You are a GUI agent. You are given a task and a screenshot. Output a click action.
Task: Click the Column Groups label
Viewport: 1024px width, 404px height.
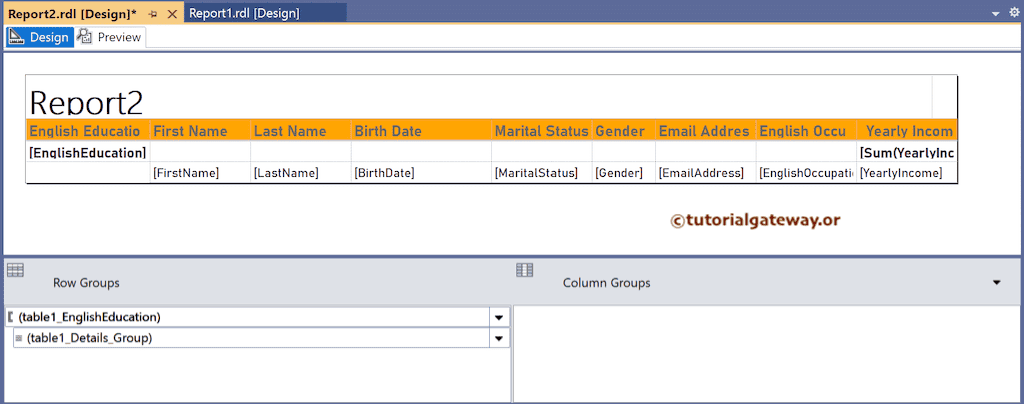tap(607, 283)
